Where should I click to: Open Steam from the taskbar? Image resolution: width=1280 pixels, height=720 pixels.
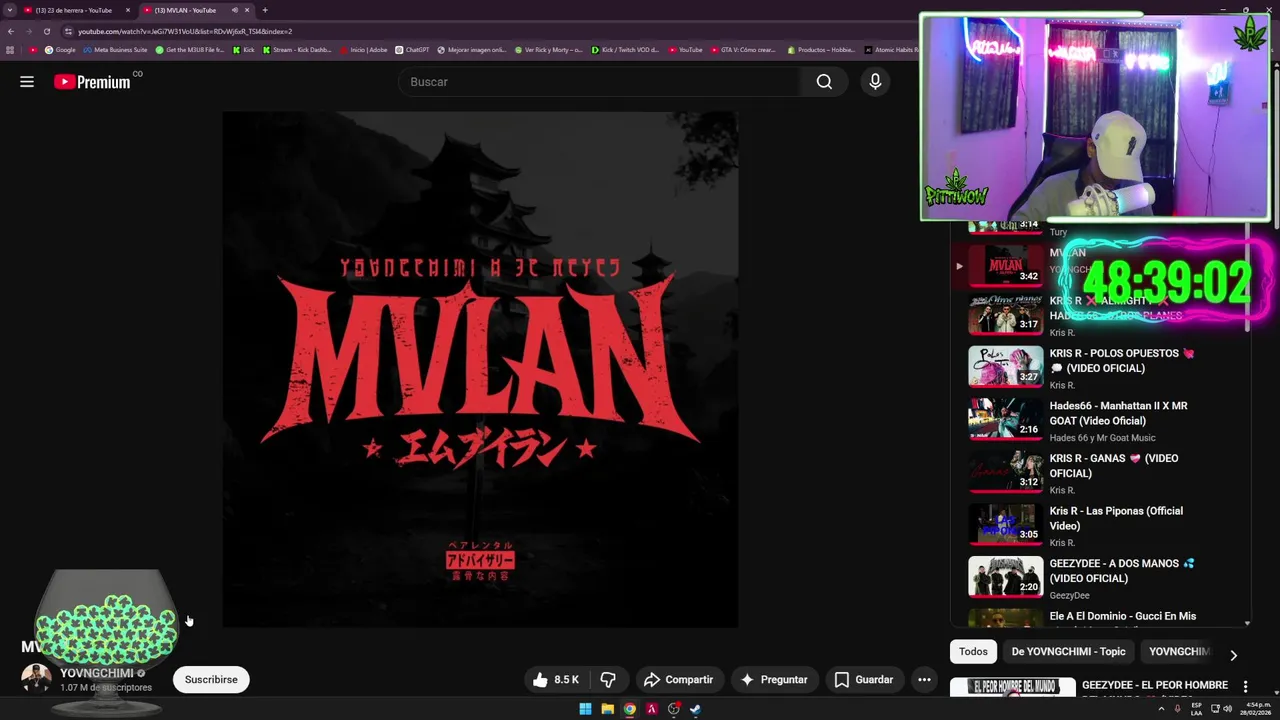(x=695, y=709)
